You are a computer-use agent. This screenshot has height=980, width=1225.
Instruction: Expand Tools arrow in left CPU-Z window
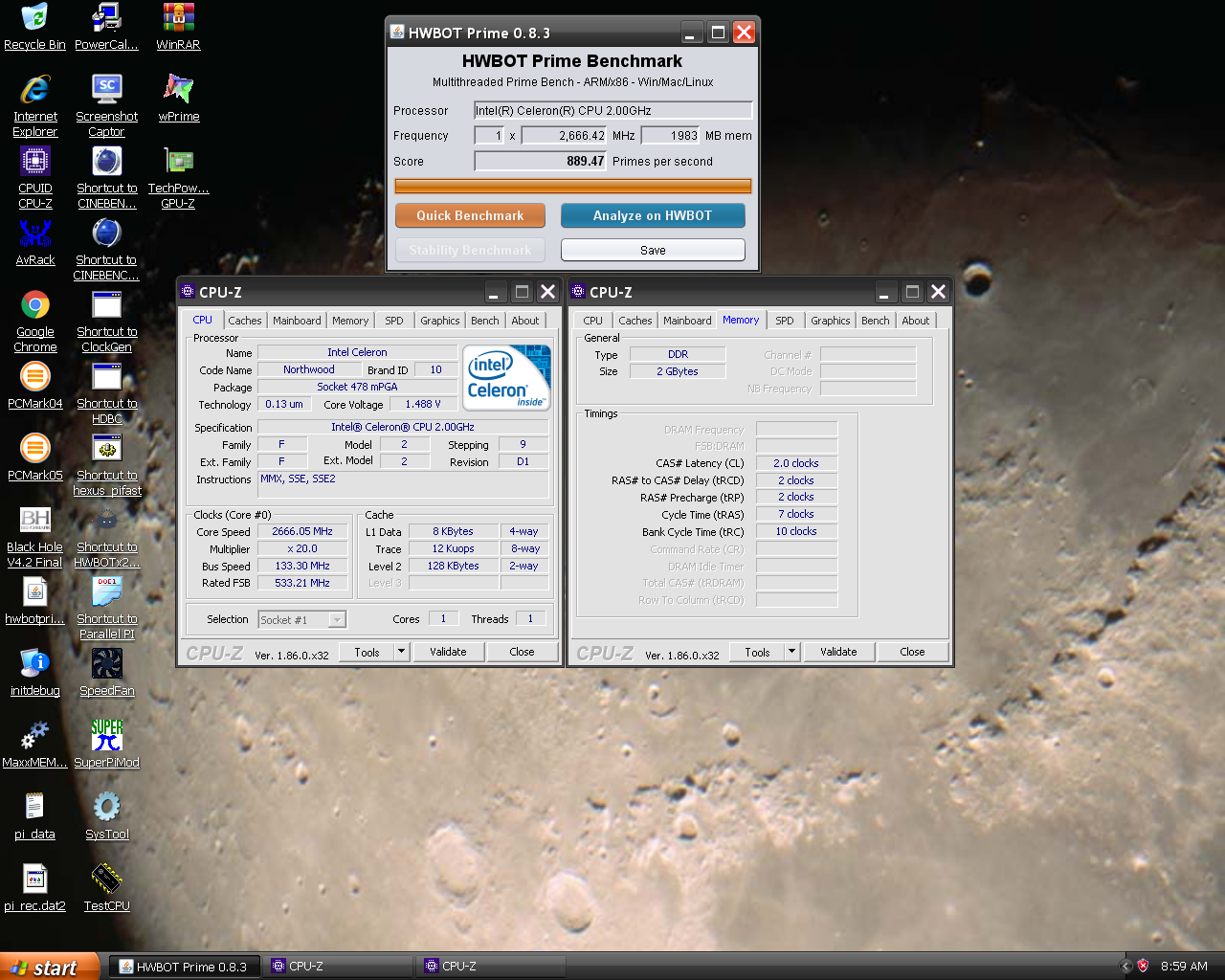(x=401, y=652)
